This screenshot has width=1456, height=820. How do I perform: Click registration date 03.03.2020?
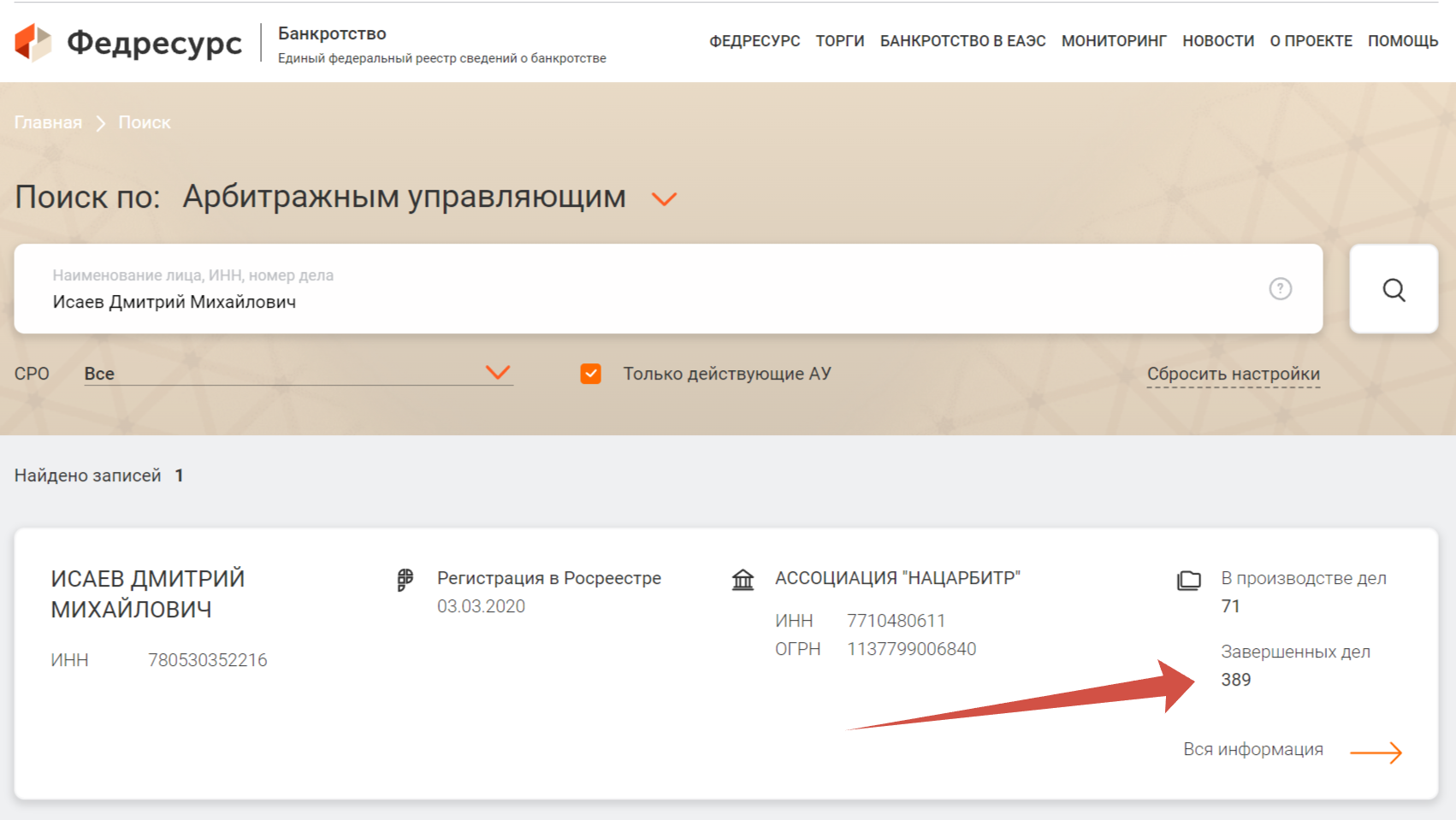point(482,606)
